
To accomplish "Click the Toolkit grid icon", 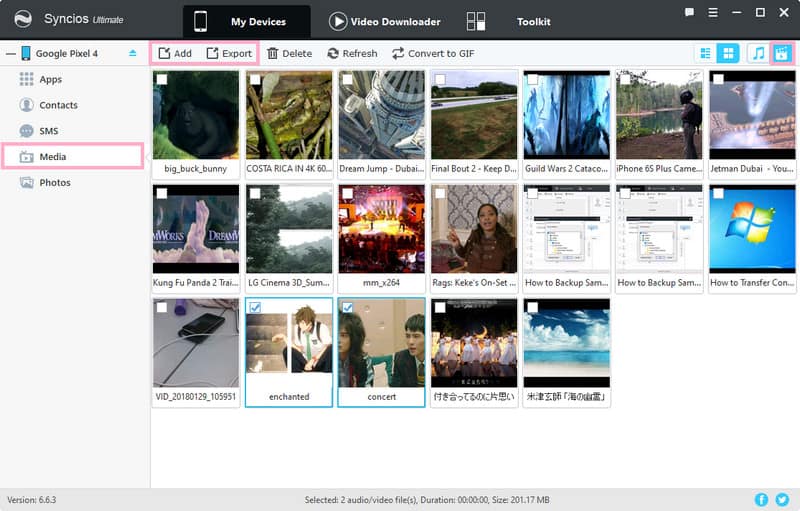I will coord(476,21).
